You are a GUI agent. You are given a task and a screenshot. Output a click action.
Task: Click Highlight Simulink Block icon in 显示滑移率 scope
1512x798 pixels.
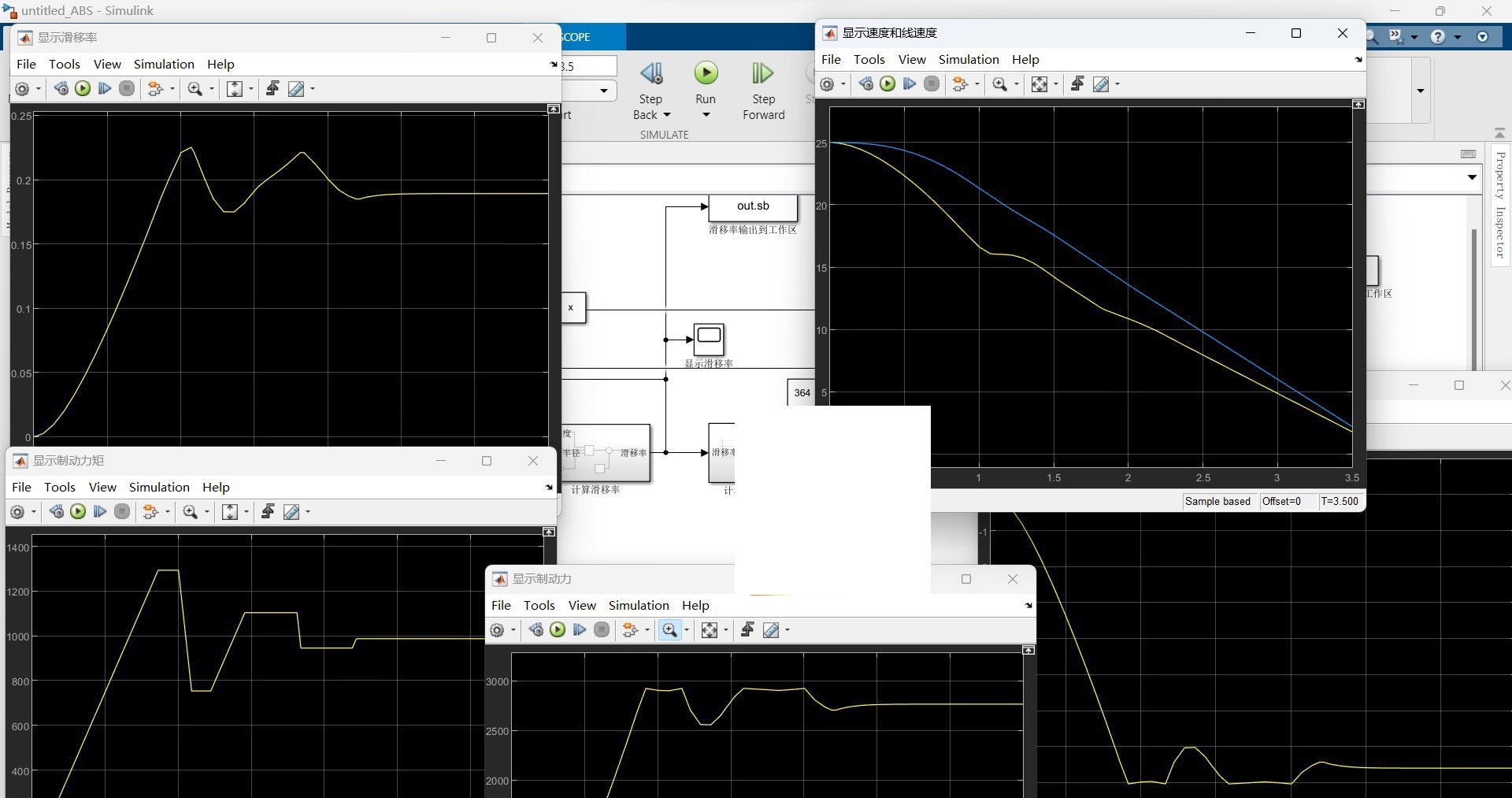[x=155, y=89]
